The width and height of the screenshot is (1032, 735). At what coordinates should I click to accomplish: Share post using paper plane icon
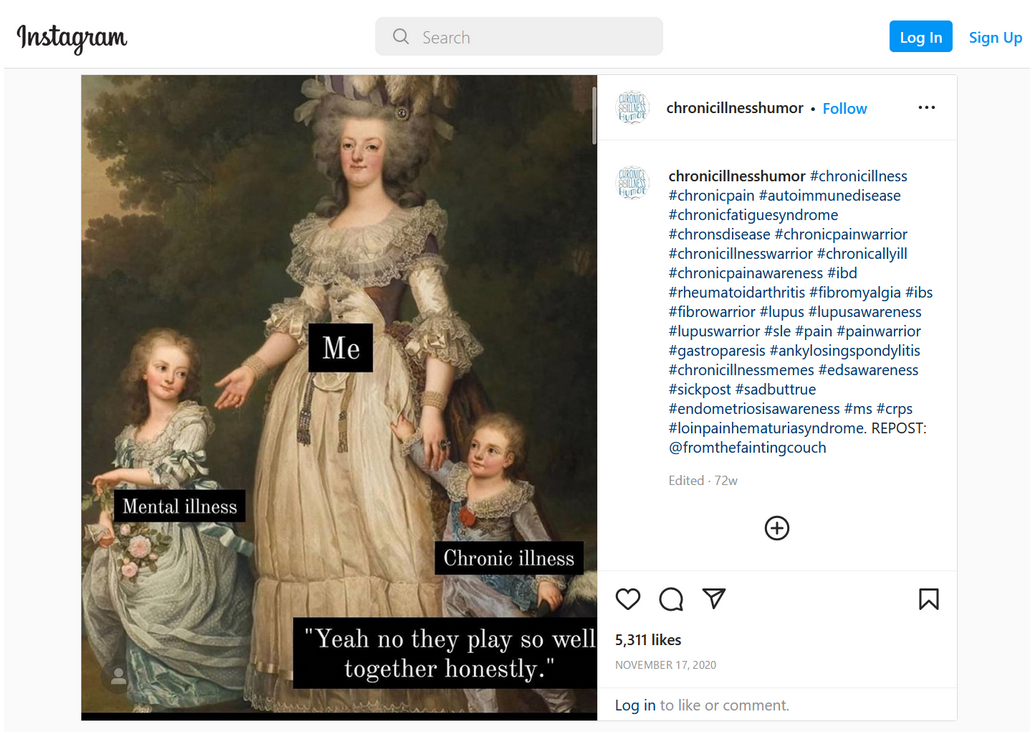(713, 598)
